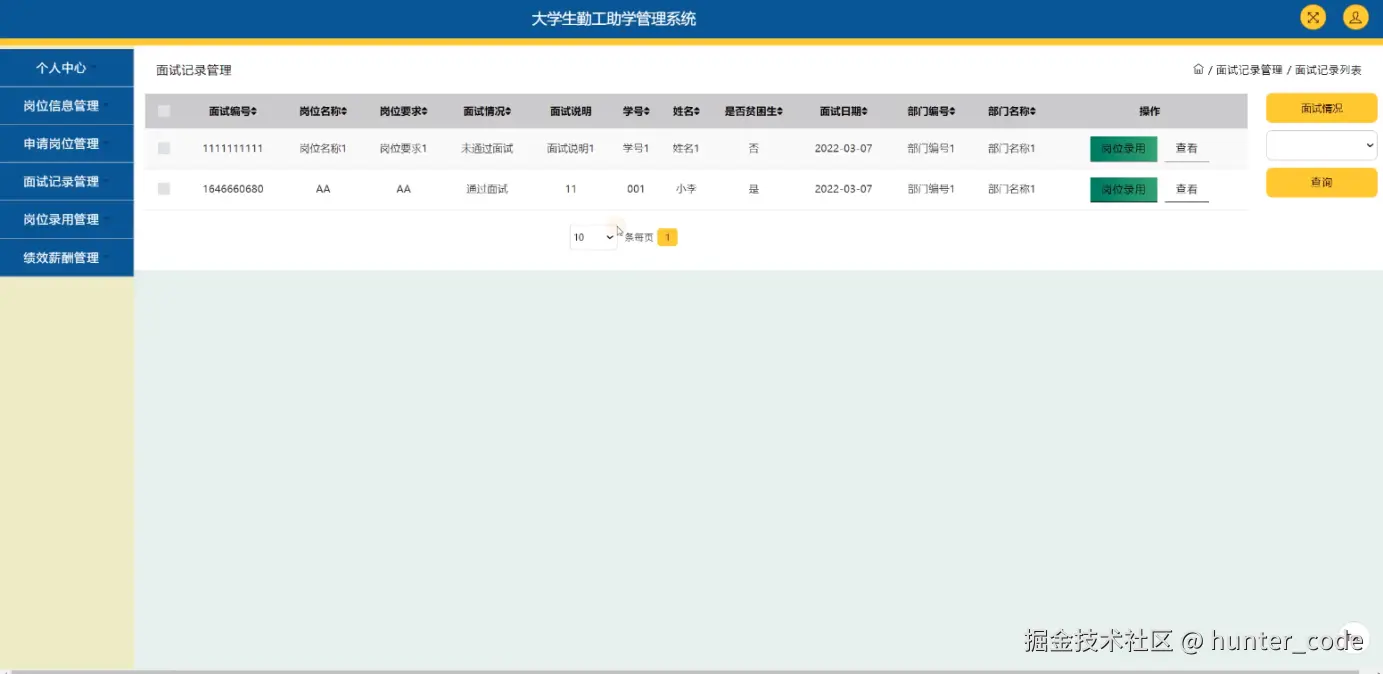Toggle fullscreen with the expand icon

[x=1313, y=17]
